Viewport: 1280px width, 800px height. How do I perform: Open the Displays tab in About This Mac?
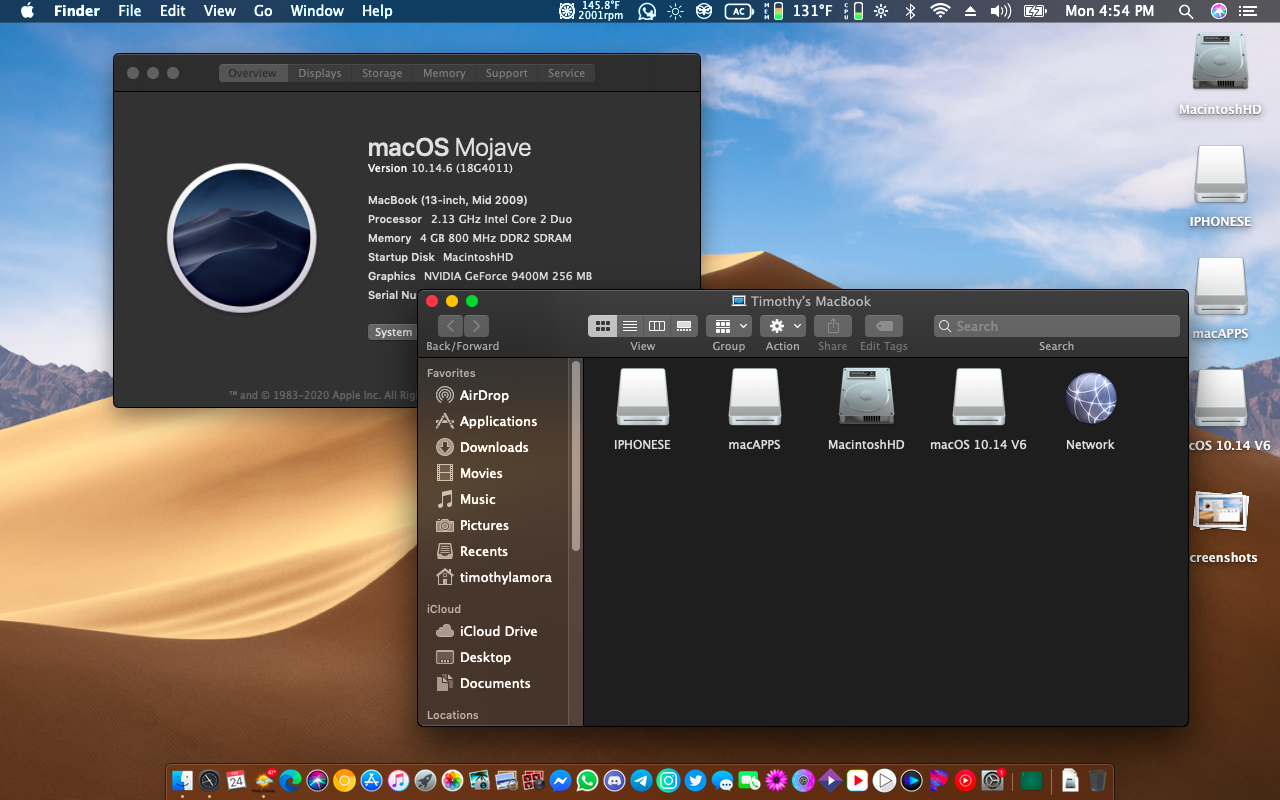coord(320,73)
